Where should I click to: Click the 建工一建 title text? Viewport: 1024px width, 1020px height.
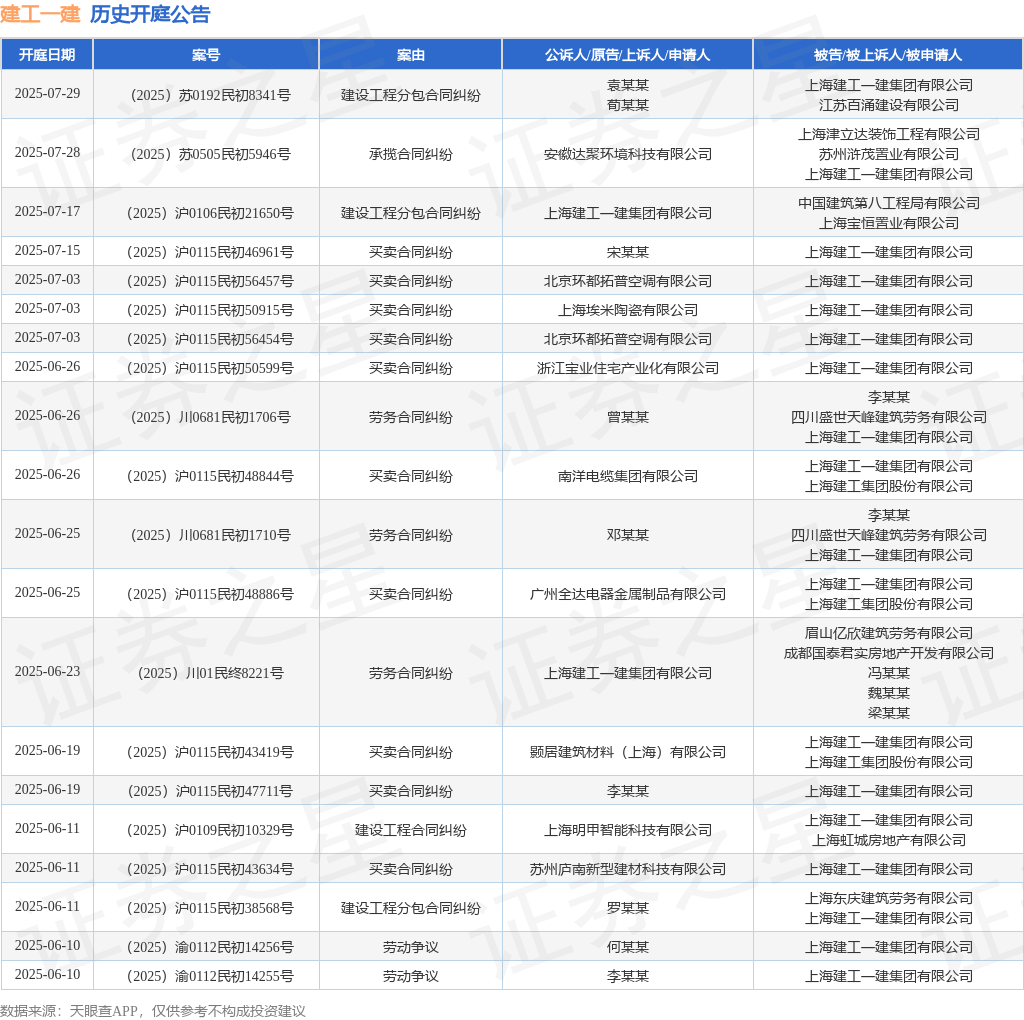point(40,14)
